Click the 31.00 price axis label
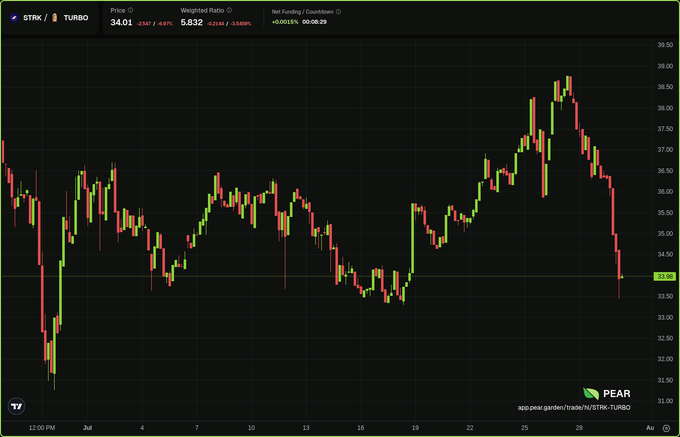 pos(664,401)
